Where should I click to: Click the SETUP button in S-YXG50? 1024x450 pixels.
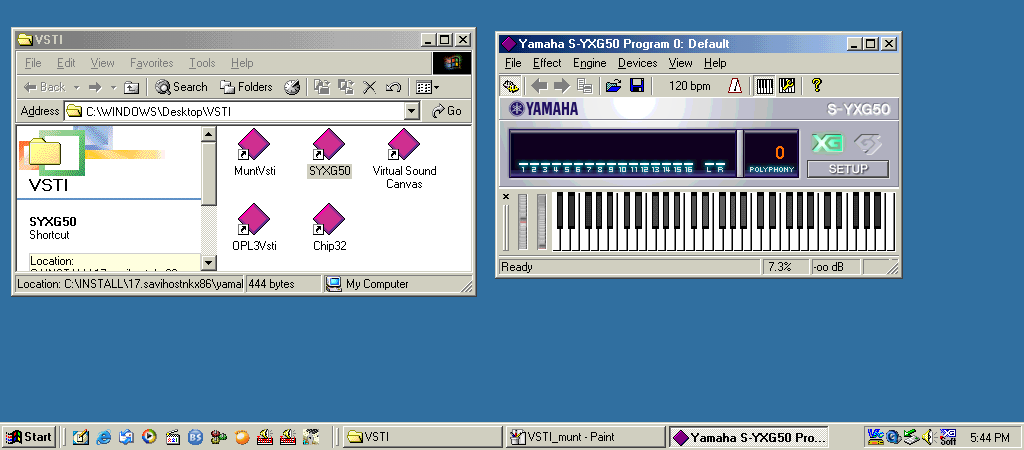tap(848, 169)
